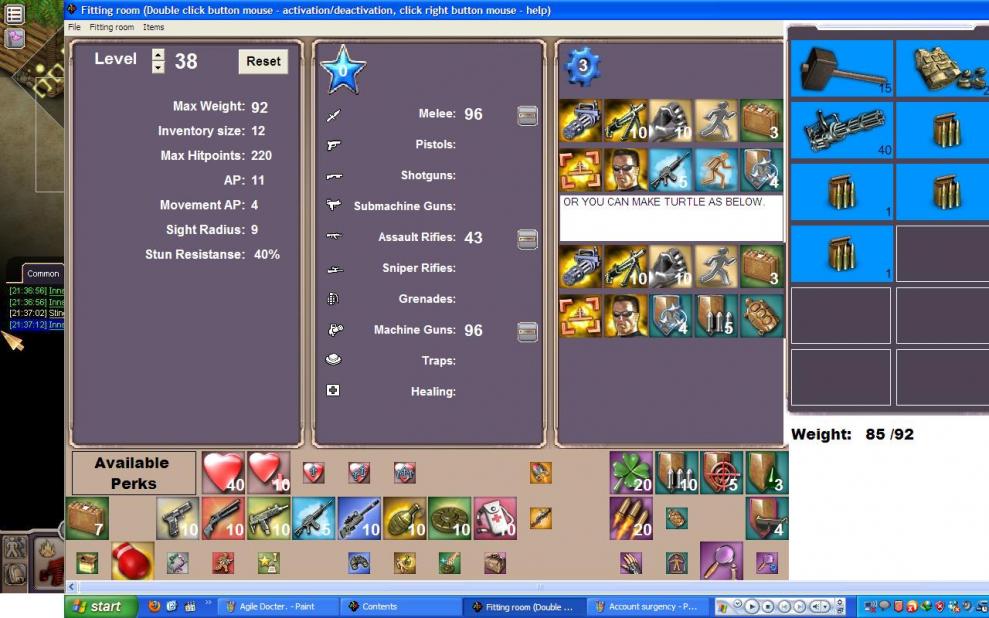Click the blue gear perk points icon

tap(582, 67)
